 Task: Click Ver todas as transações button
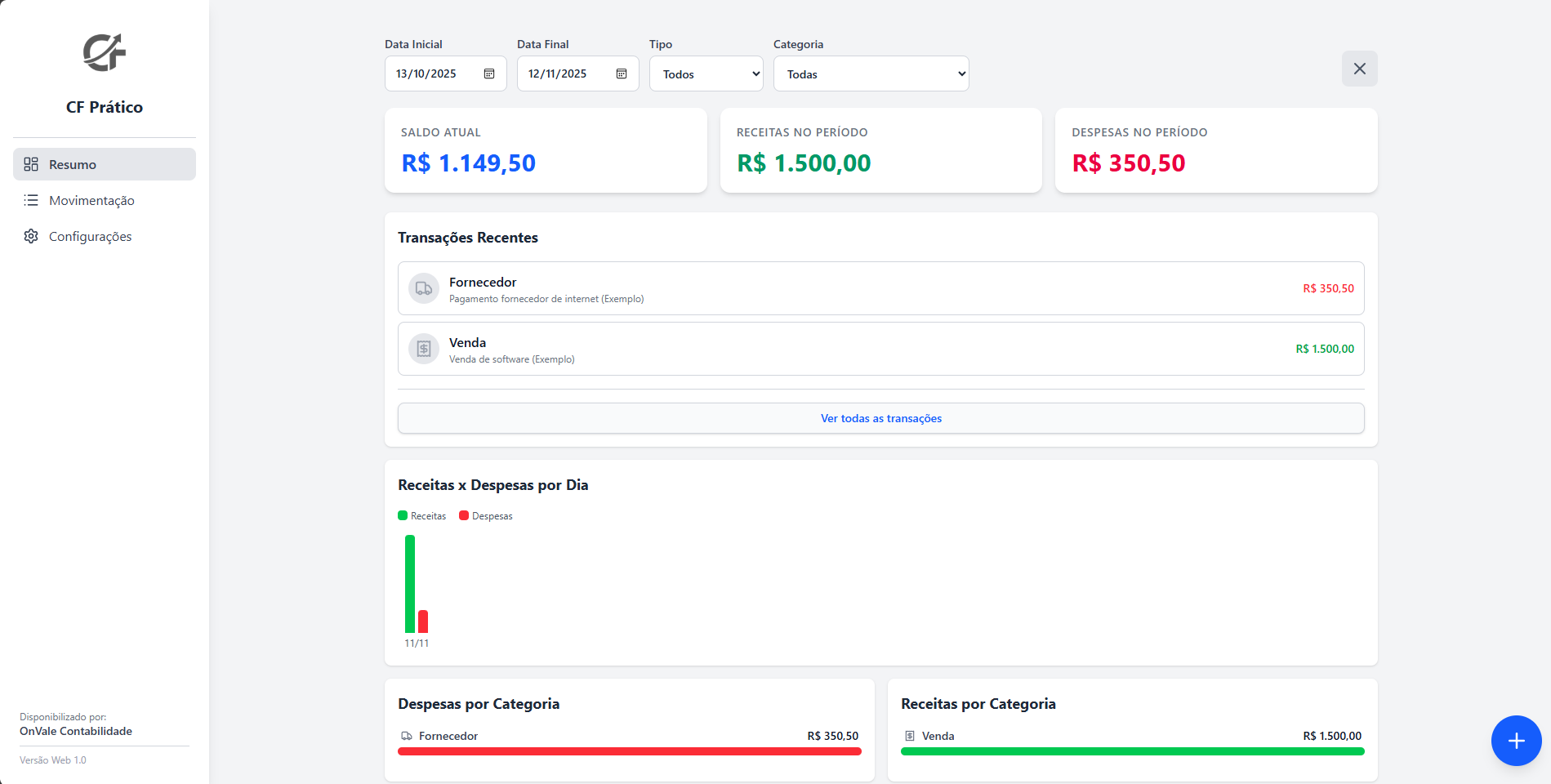pos(880,418)
